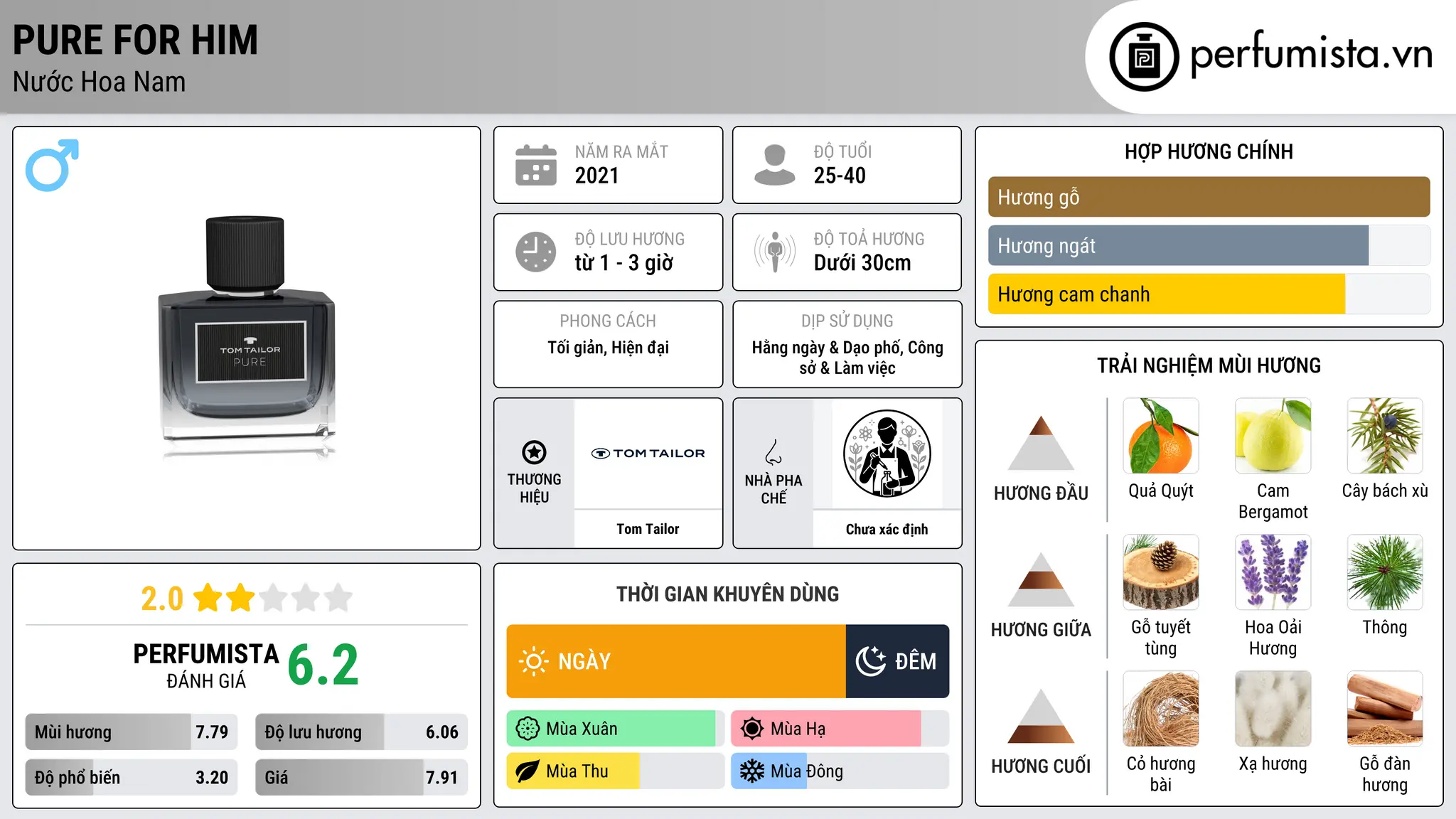Open the Thông pine note image
1456x819 pixels.
[x=1385, y=572]
